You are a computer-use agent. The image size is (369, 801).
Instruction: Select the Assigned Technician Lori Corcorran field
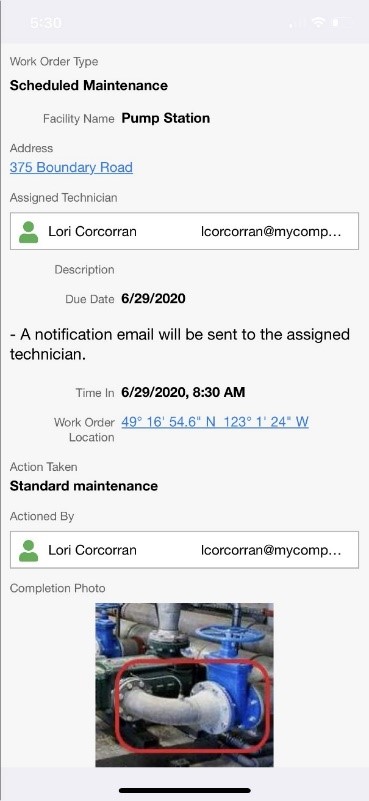[184, 231]
